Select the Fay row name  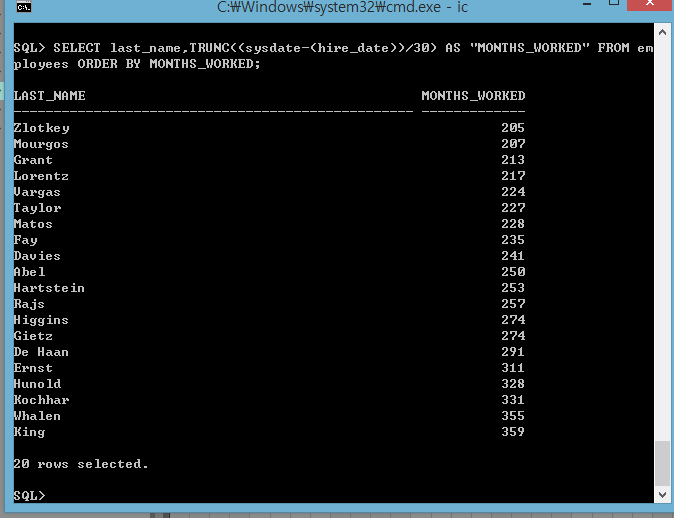coord(25,240)
